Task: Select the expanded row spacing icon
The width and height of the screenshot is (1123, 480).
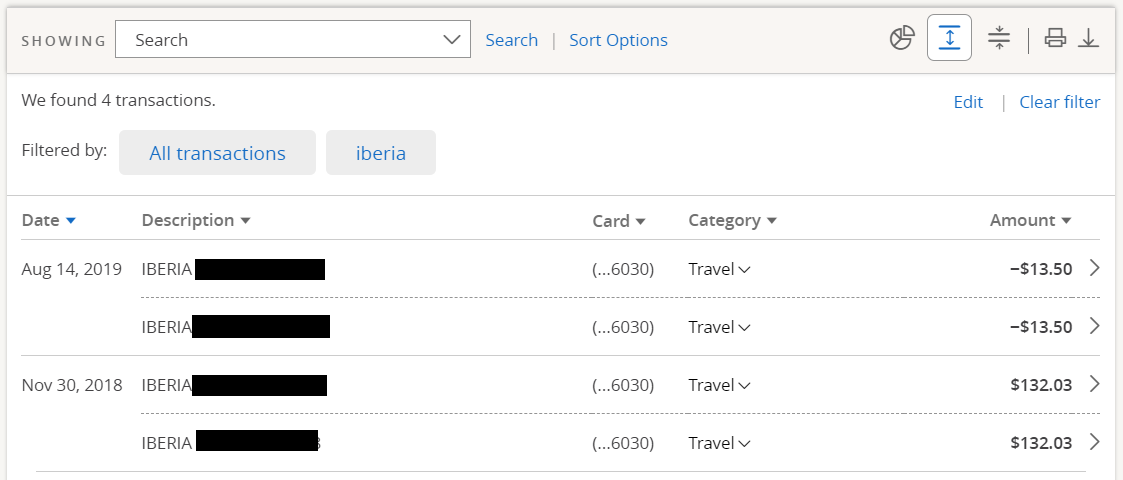Action: pos(949,38)
